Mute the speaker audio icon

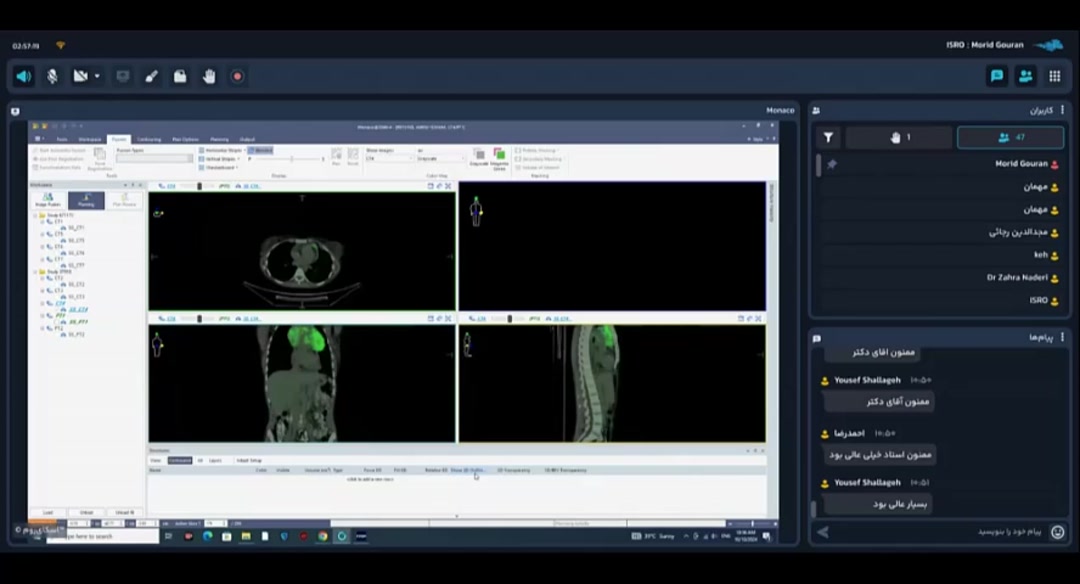tap(24, 76)
